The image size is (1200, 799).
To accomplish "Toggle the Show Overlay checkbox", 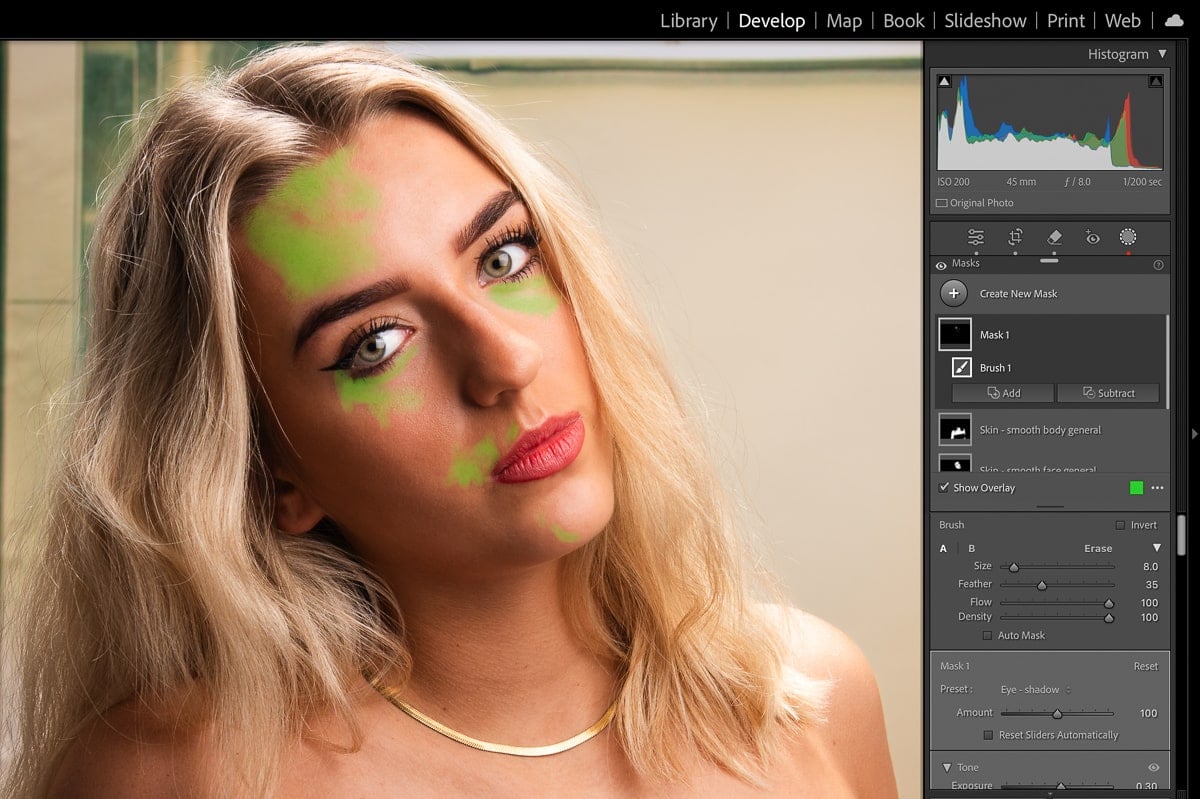I will pos(944,487).
